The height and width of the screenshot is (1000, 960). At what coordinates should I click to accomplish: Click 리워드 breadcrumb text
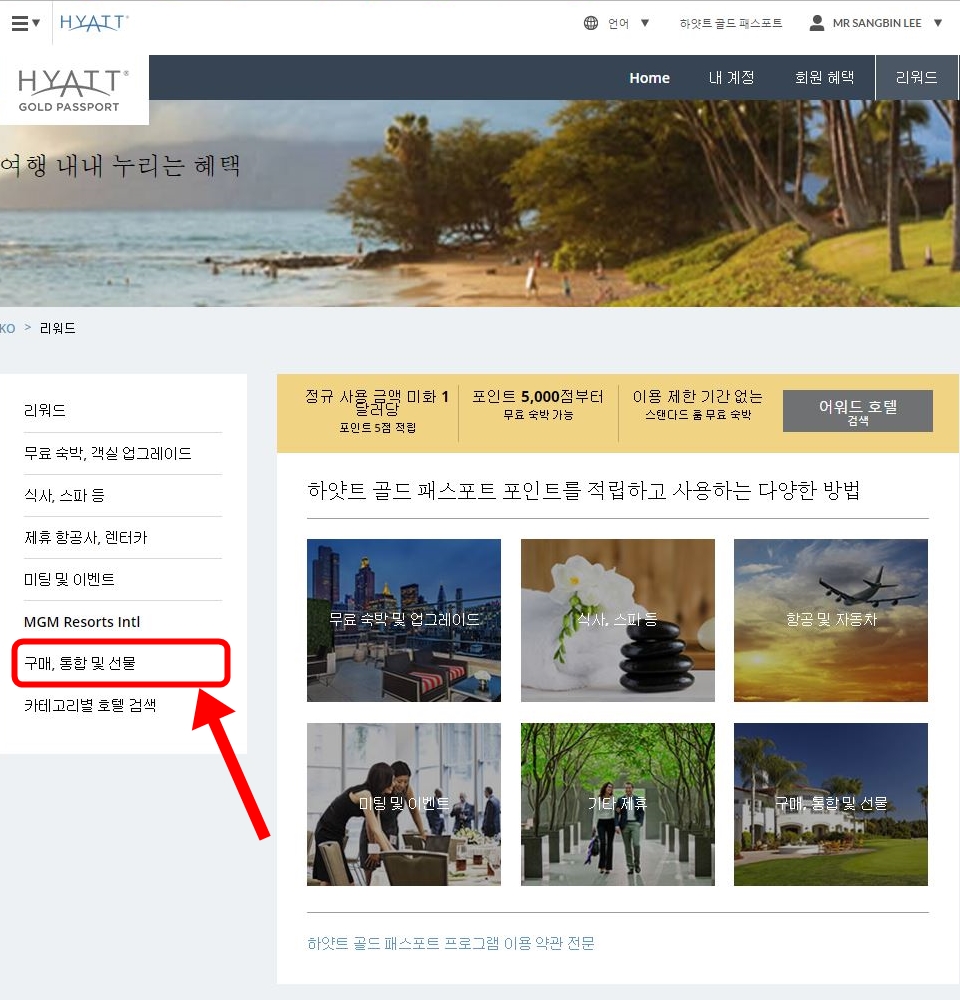tap(57, 328)
